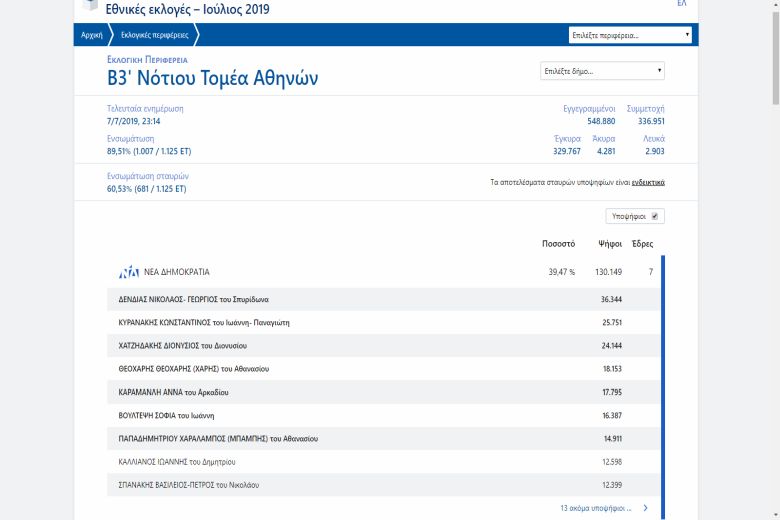Open Εκλογικές περιφέρειες breadcrumb
Image resolution: width=780 pixels, height=520 pixels.
tap(155, 35)
